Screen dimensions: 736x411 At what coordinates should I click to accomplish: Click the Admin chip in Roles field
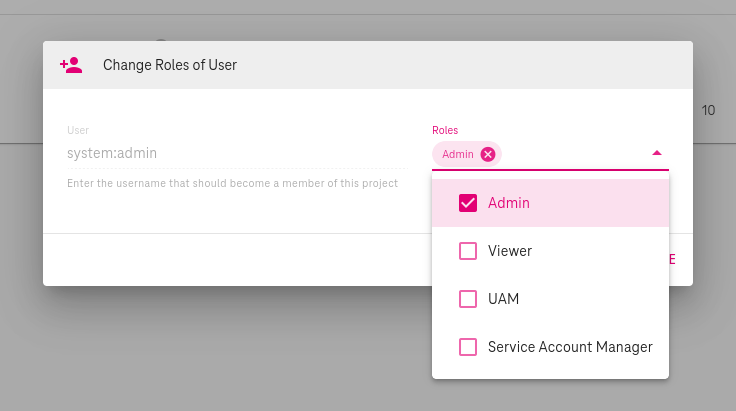point(458,154)
